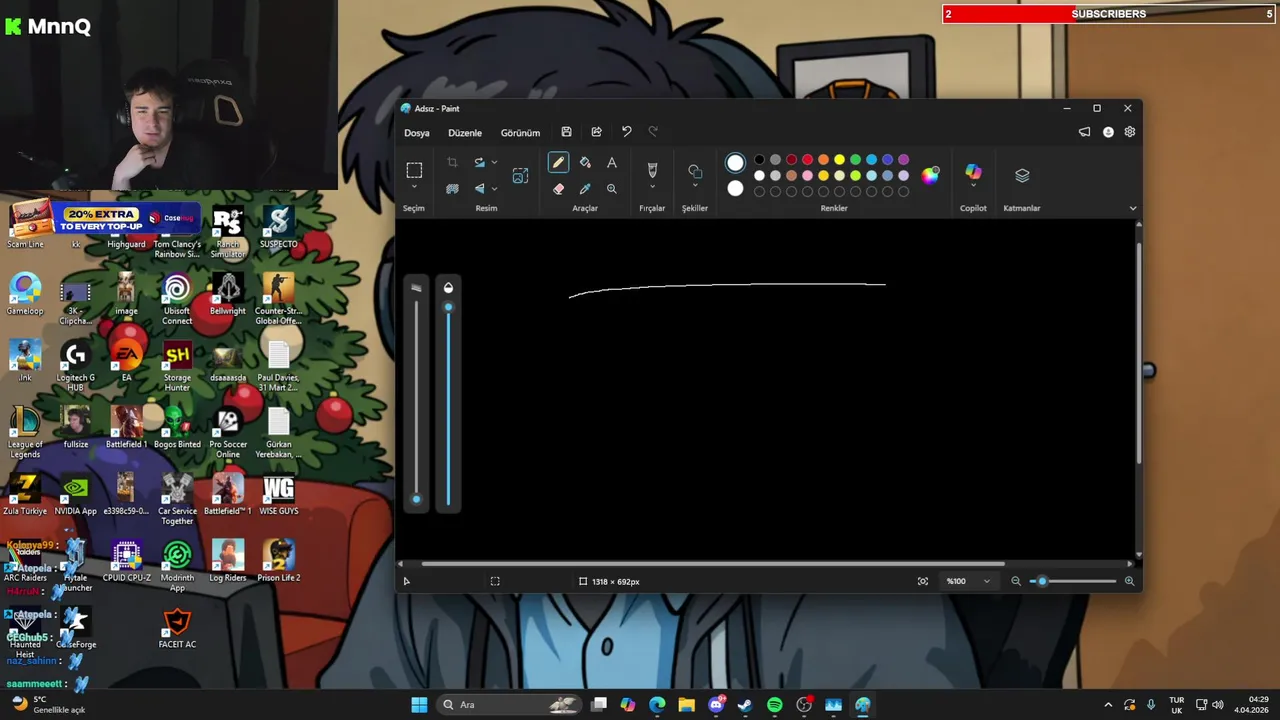Open League of Legends desktop icon
Screen dimensions: 1280x720
pyautogui.click(x=25, y=432)
